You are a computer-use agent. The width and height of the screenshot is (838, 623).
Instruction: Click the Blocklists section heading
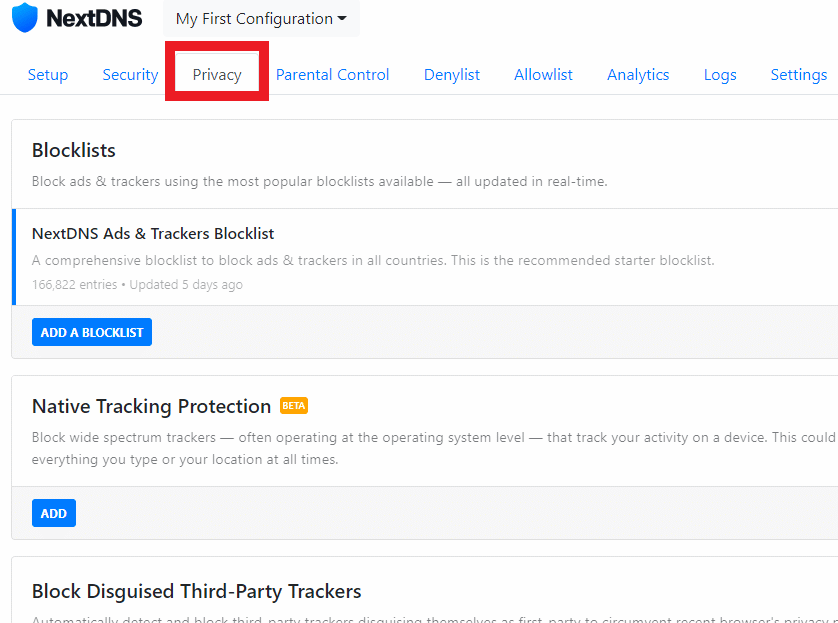pos(74,150)
